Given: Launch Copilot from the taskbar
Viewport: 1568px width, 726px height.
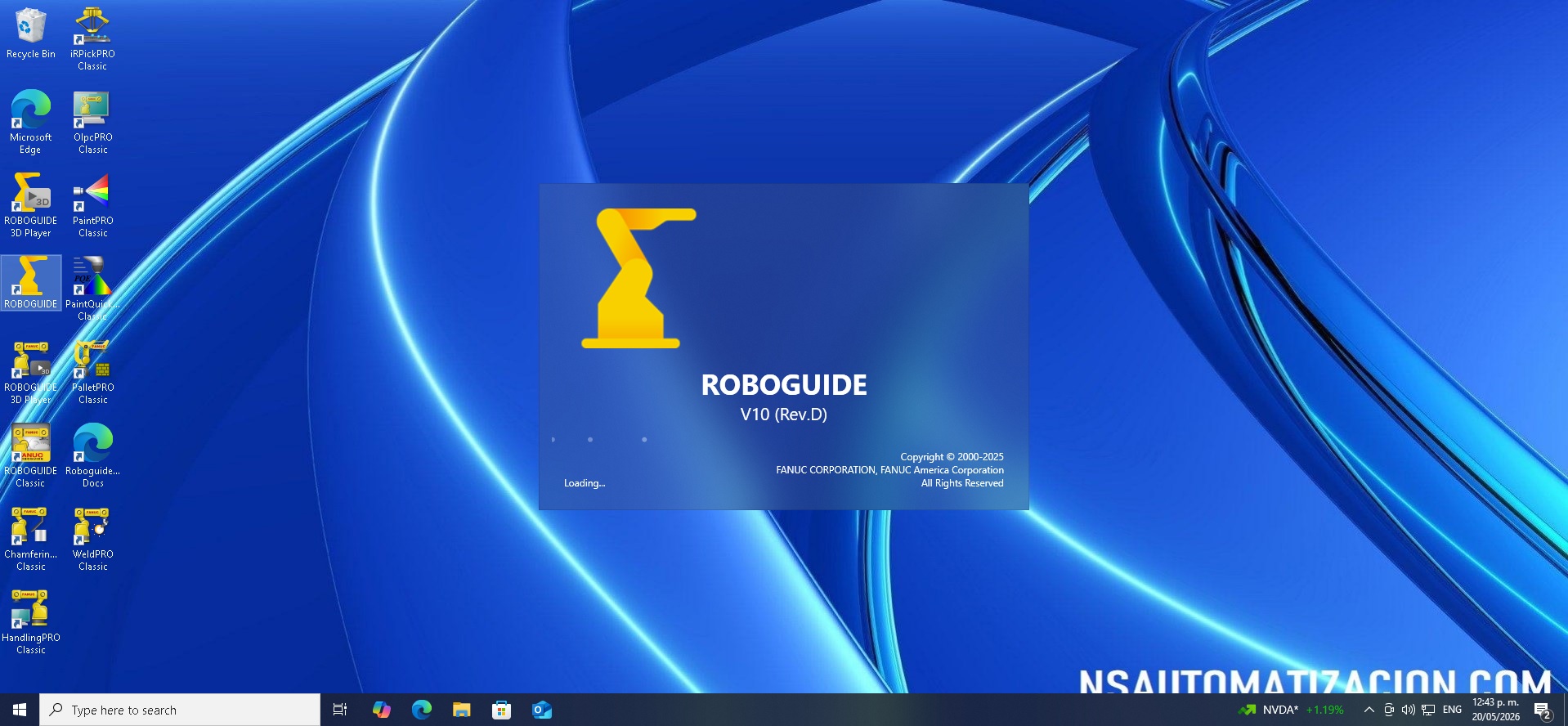Looking at the screenshot, I should pyautogui.click(x=381, y=710).
